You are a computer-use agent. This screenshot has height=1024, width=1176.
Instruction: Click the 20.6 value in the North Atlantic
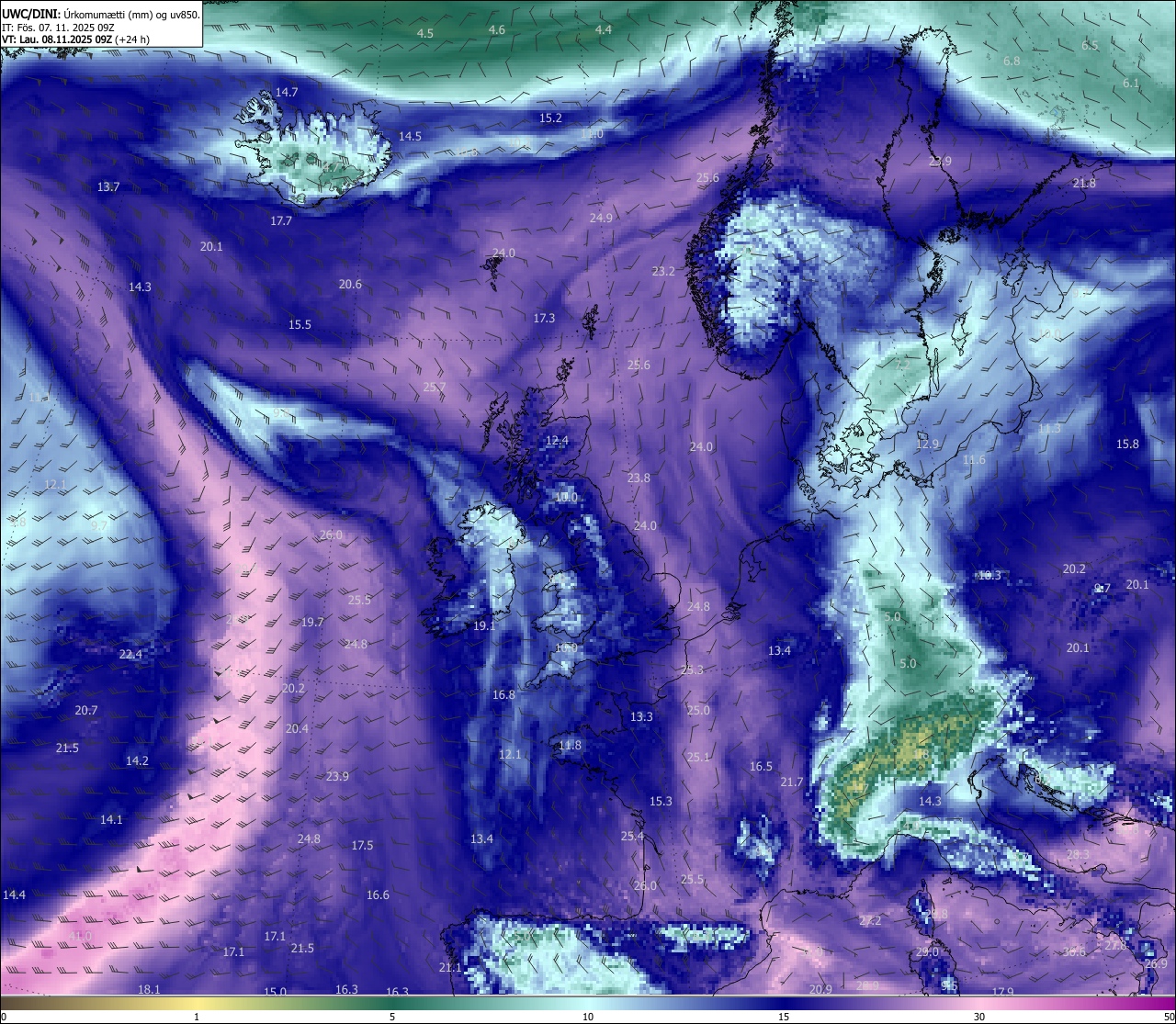click(x=350, y=285)
